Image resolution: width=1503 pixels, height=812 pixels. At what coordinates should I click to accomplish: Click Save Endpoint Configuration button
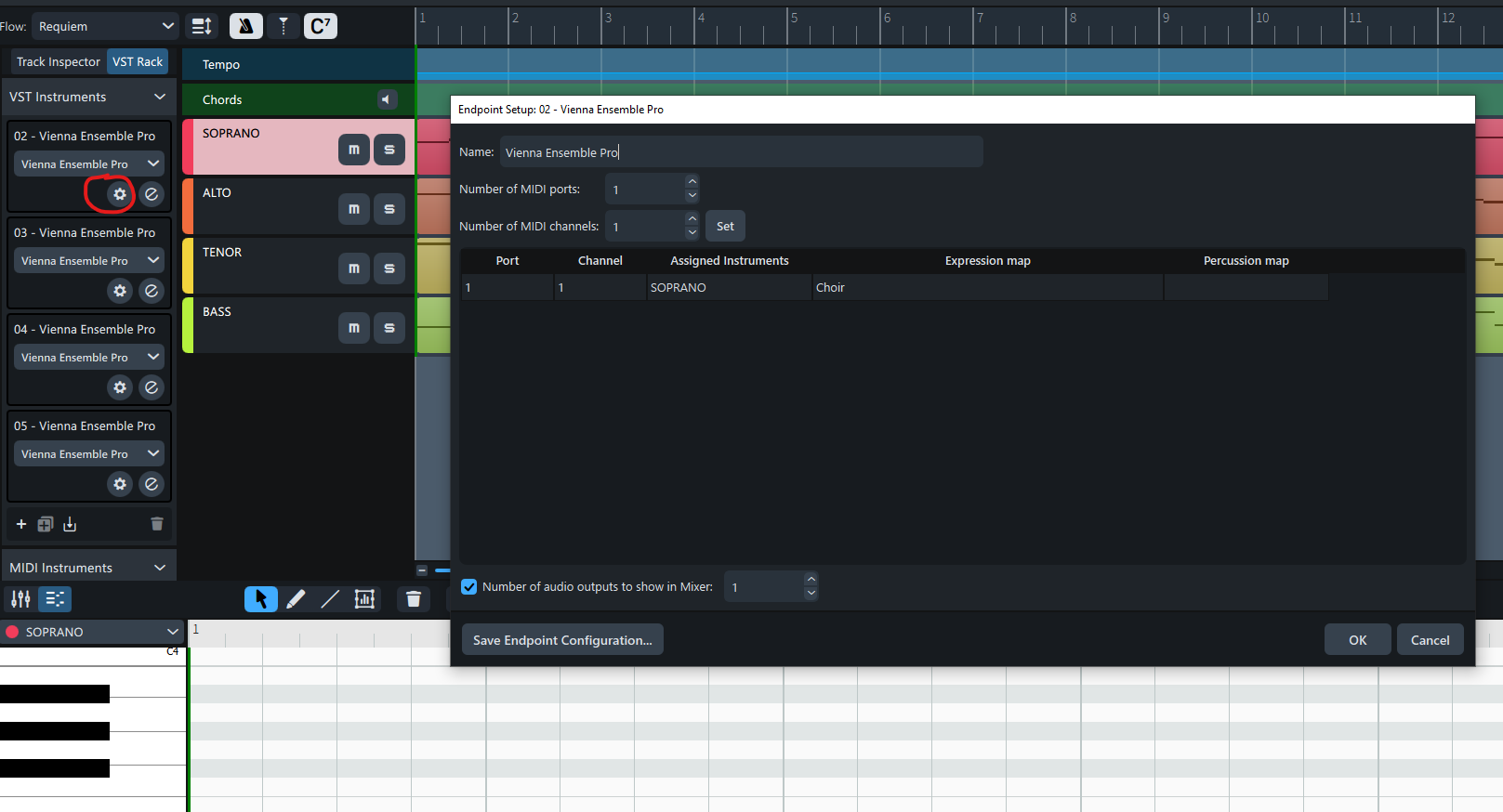point(562,639)
